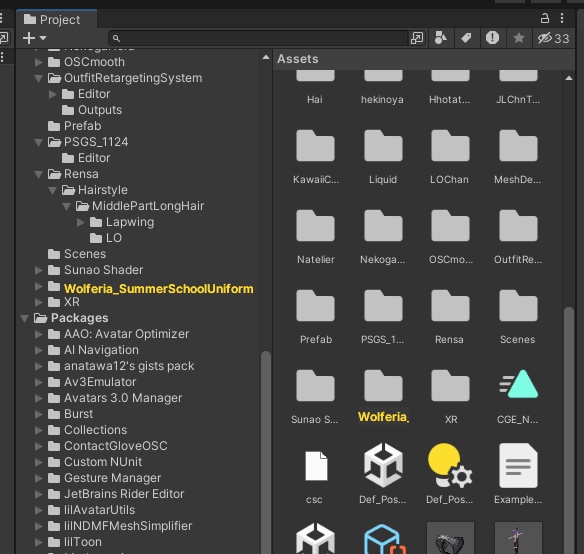Select the yellow Wolferia folder in grid
Viewport: 584px width, 554px height.
383,386
